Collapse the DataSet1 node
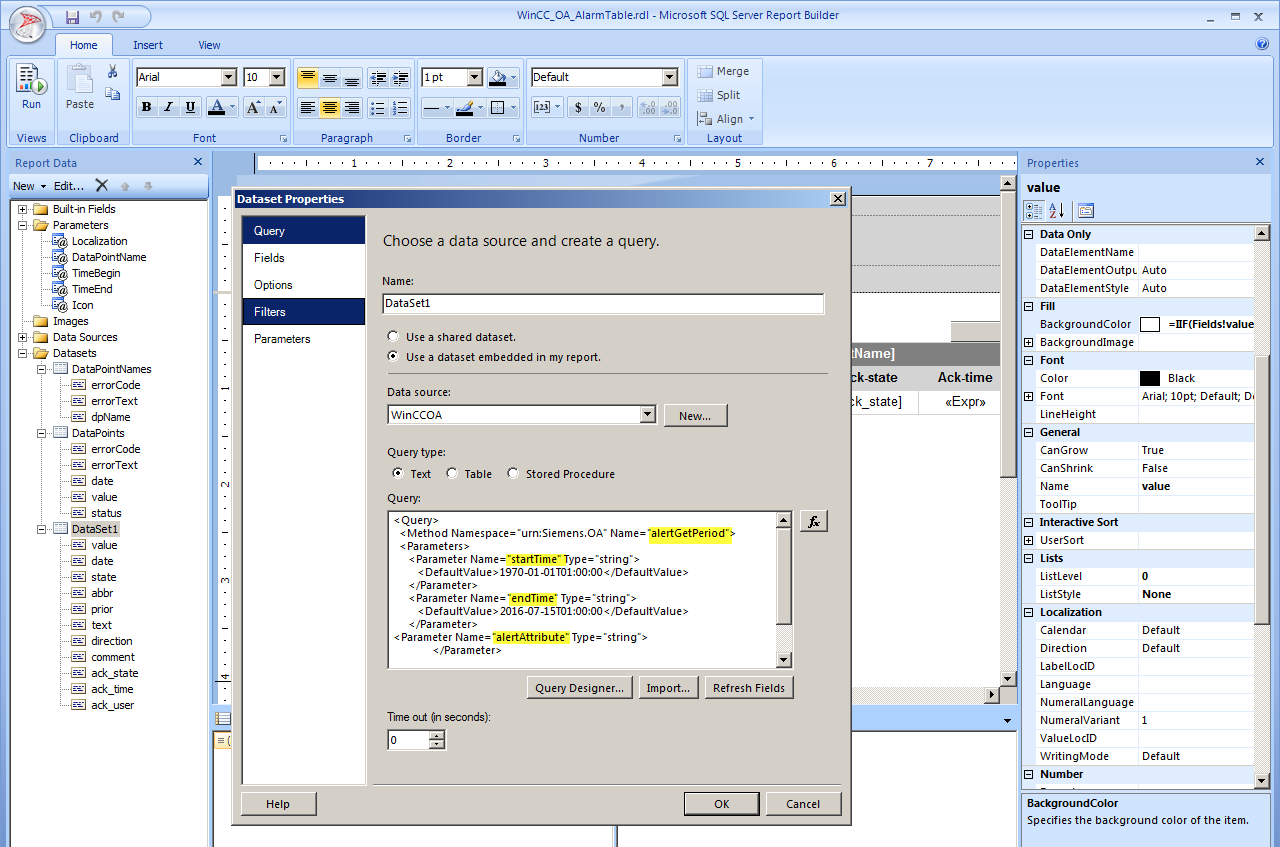 coord(42,529)
